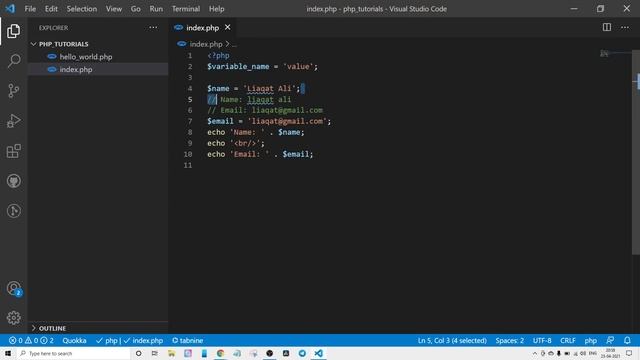Click the Split Editor Right icon

(x=607, y=27)
